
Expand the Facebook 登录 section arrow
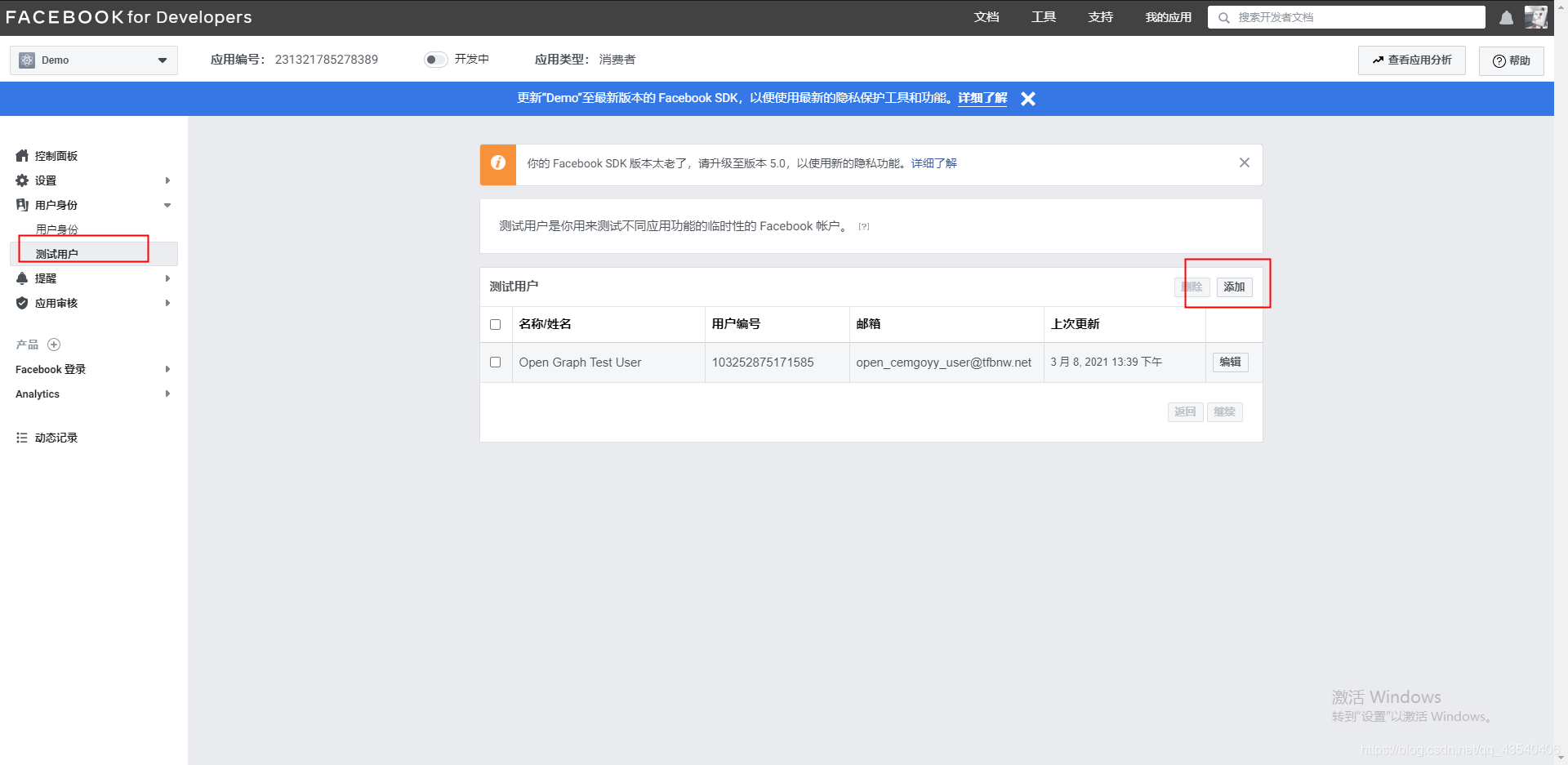167,369
